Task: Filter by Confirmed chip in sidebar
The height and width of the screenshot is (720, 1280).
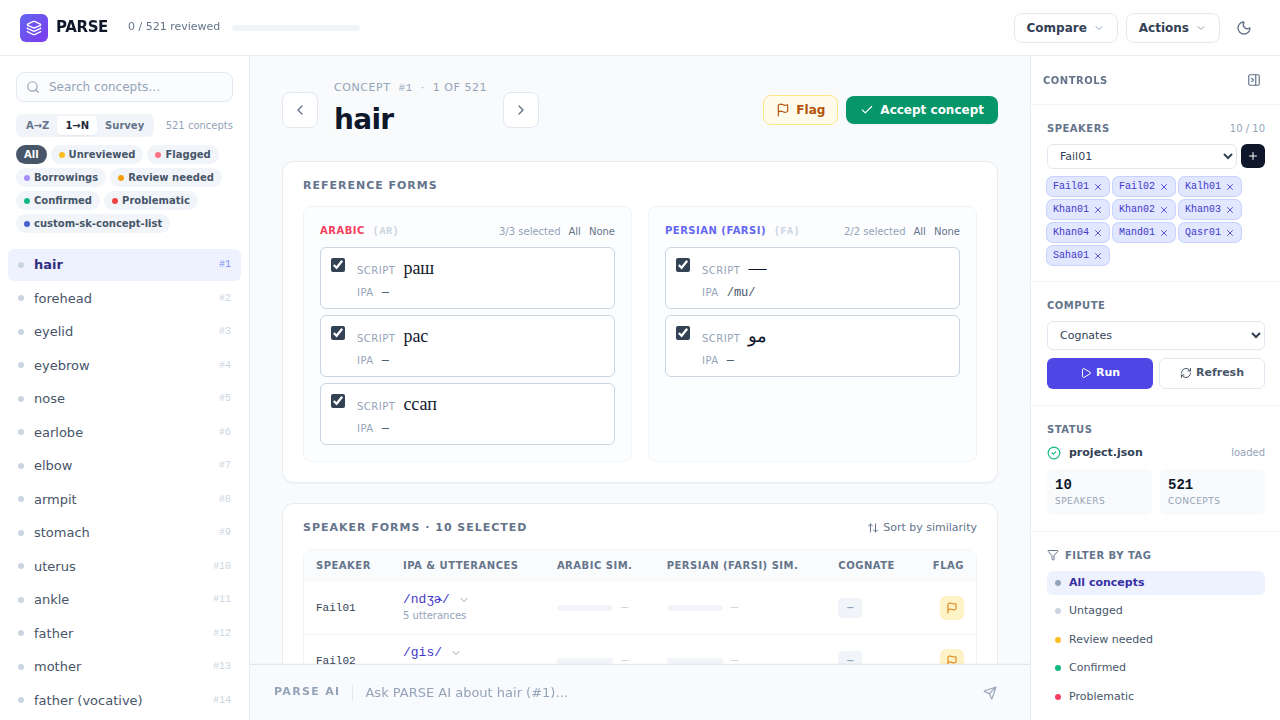Action: (57, 200)
